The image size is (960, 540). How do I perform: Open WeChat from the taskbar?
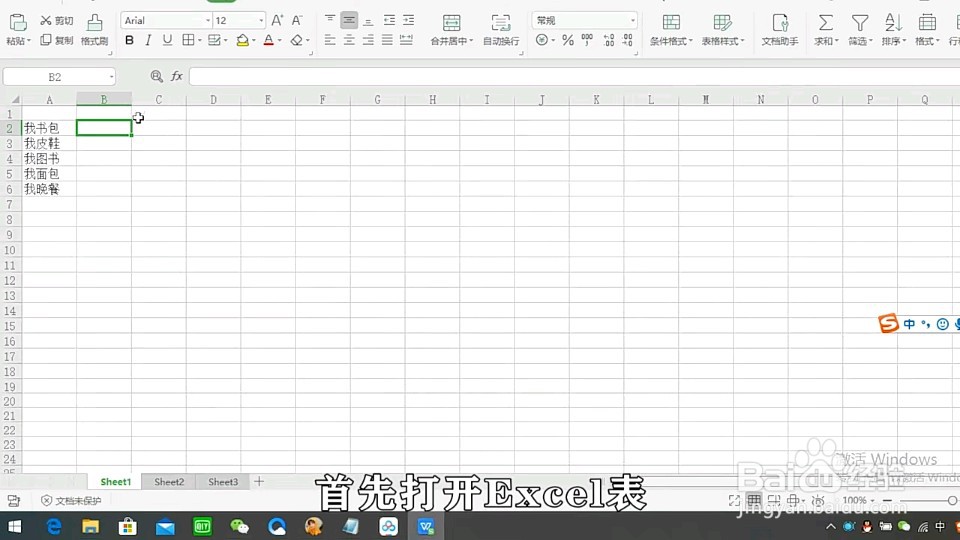(x=239, y=527)
